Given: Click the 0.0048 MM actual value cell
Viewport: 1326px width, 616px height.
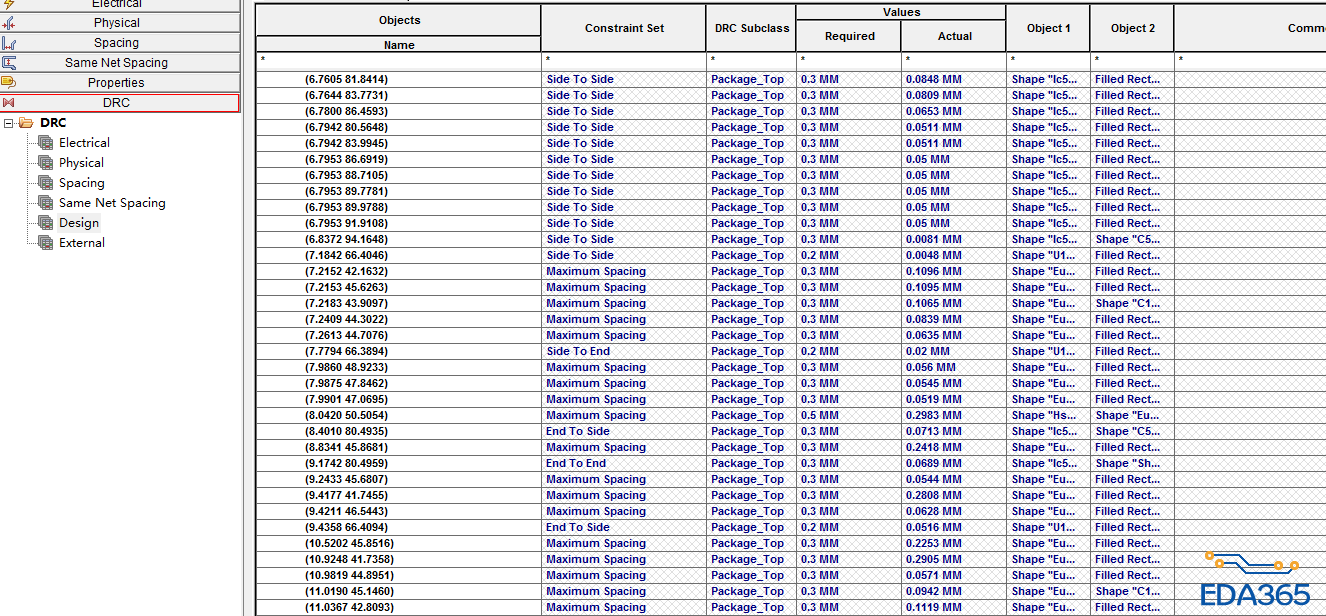Looking at the screenshot, I should (954, 255).
